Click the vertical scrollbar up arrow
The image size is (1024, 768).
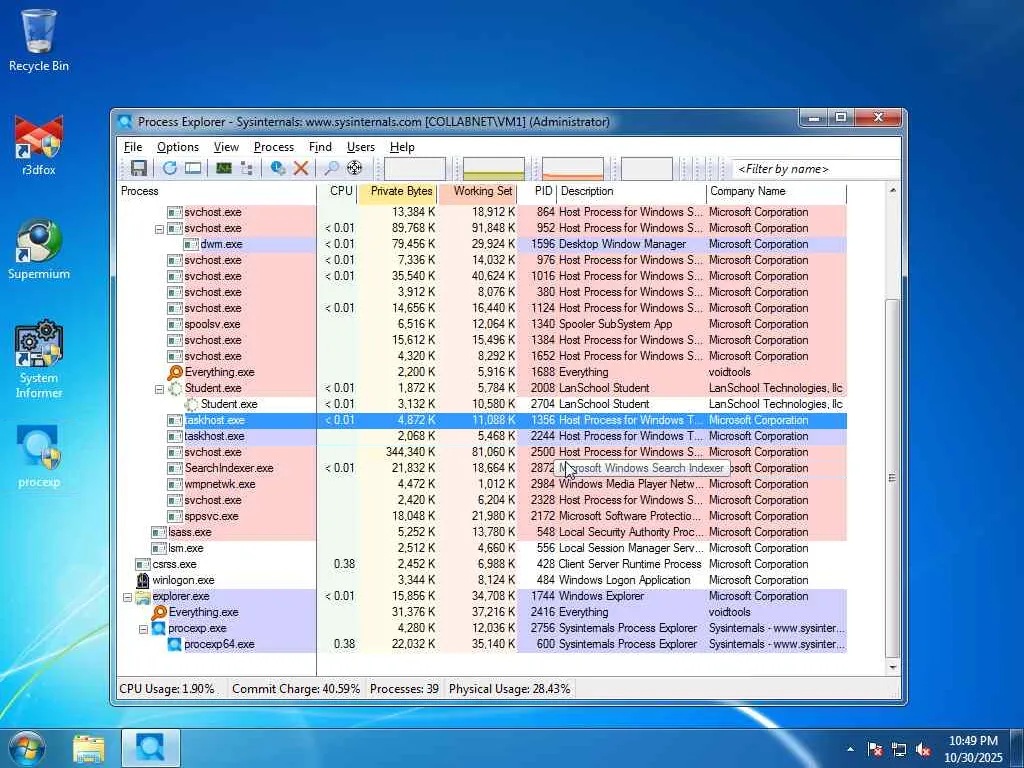tap(892, 191)
